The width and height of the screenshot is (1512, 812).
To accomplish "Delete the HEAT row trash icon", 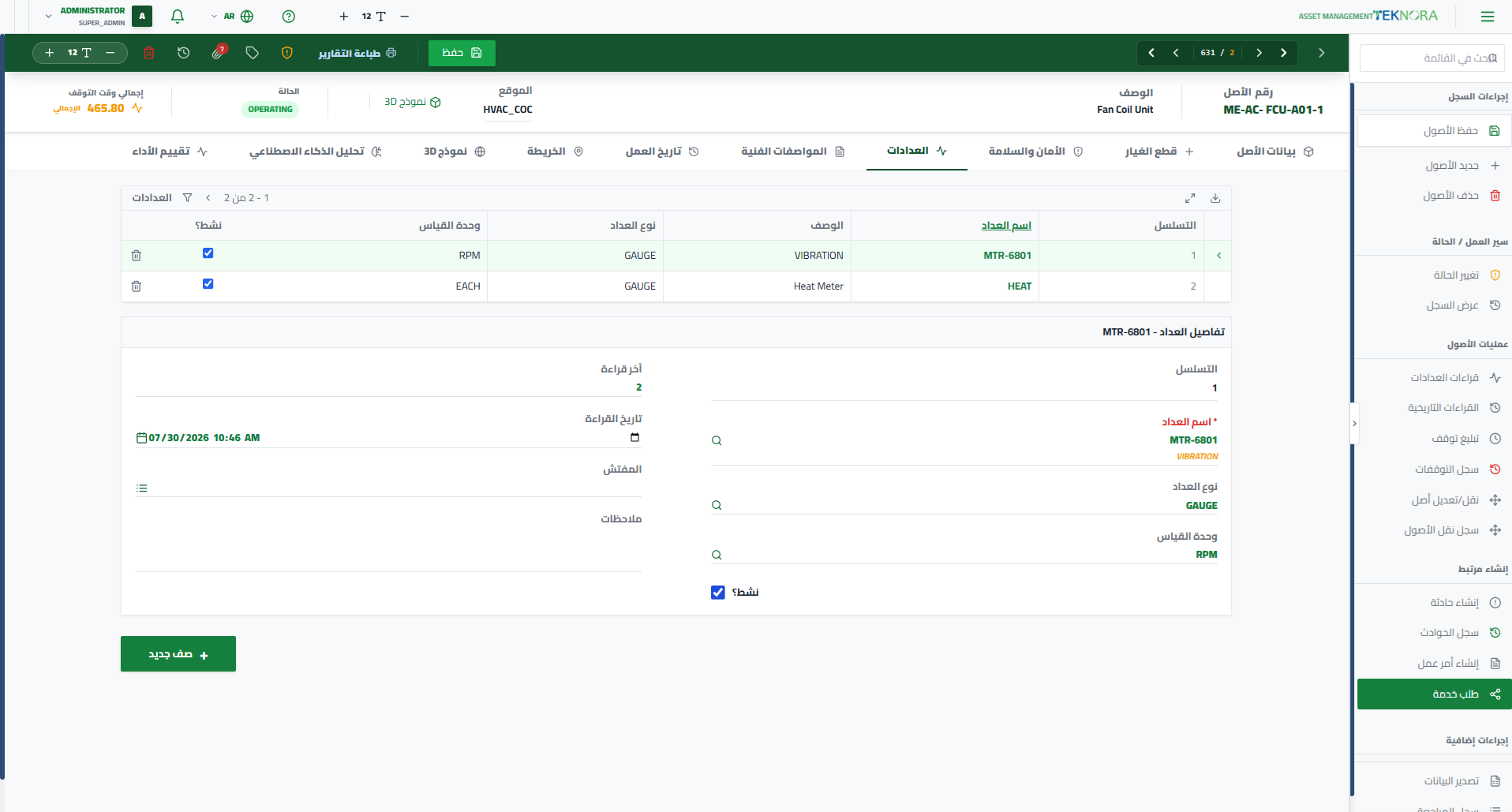I will [137, 286].
